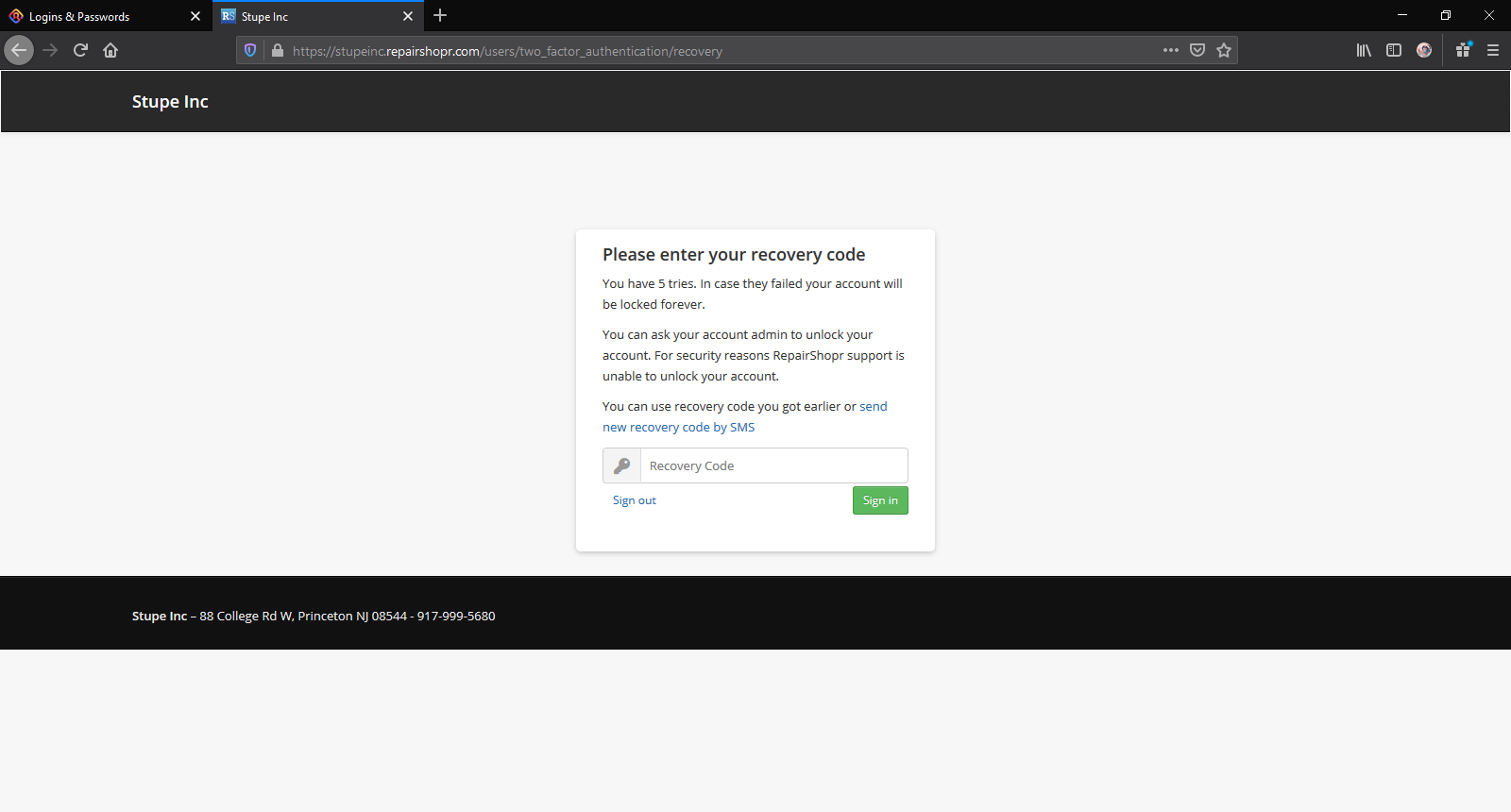View site security padlock details

tap(278, 50)
